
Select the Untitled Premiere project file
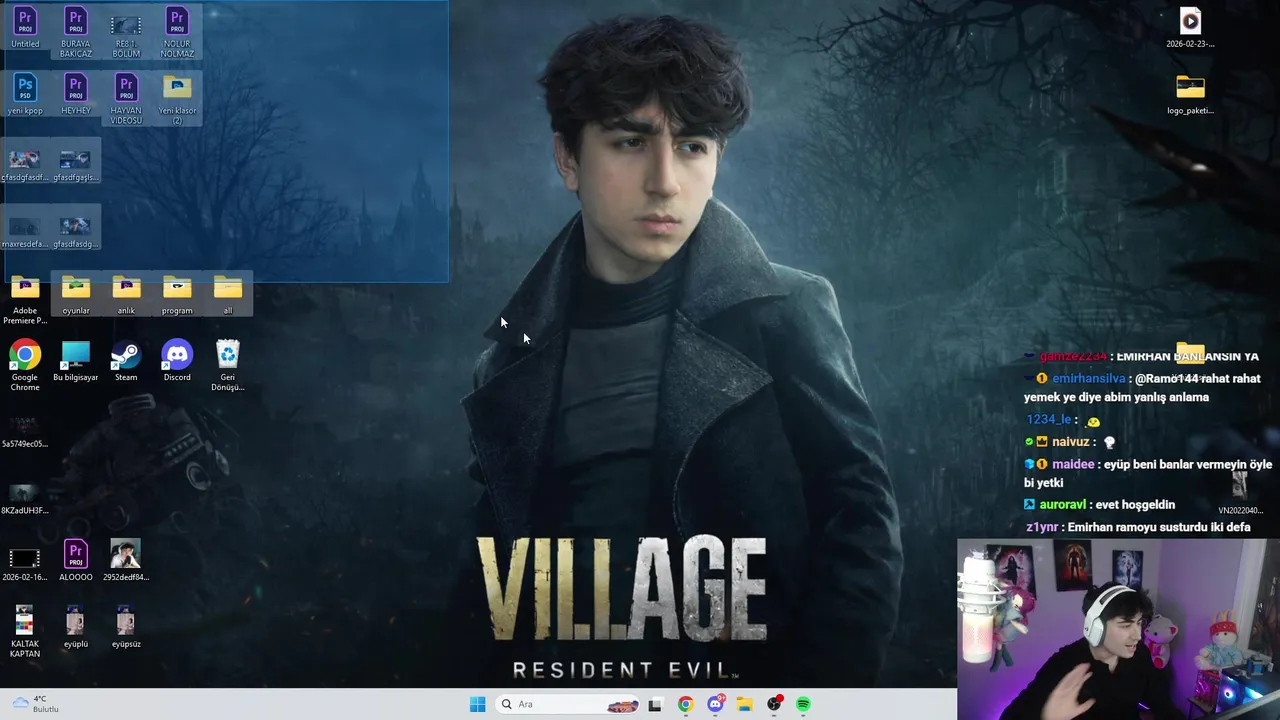25,28
